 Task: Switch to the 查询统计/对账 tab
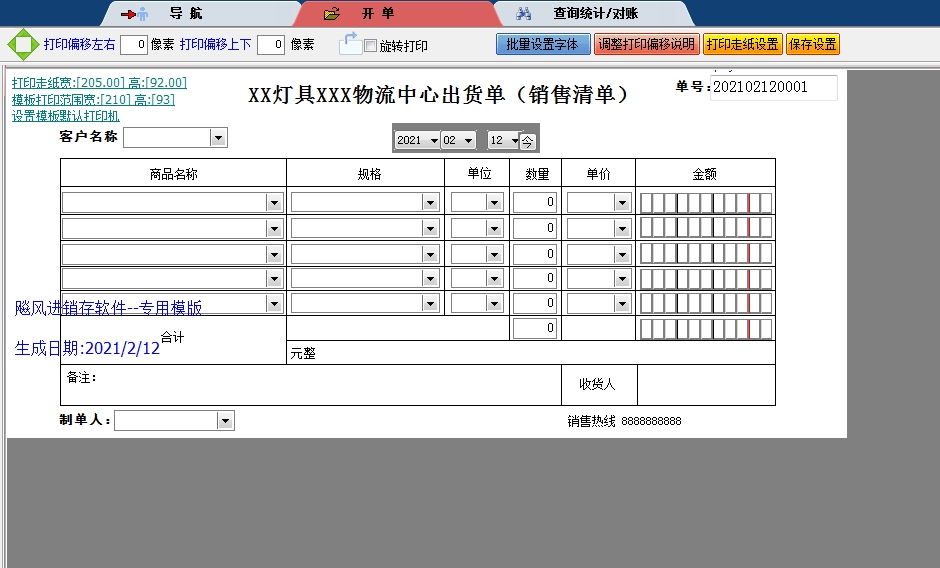(596, 14)
